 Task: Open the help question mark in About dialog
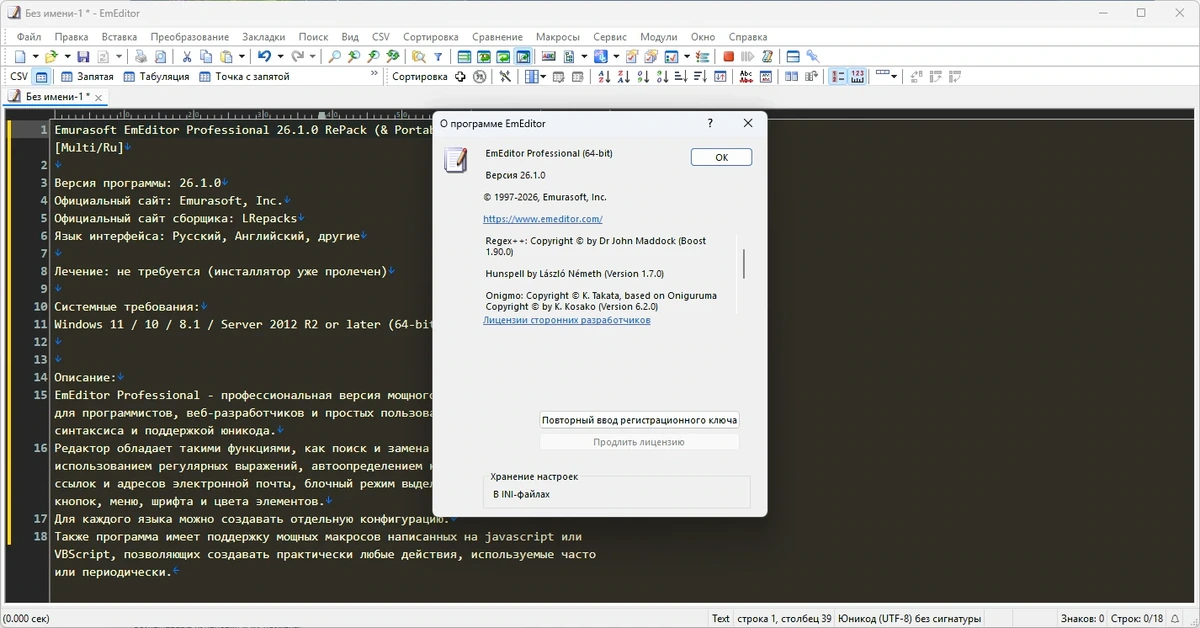click(x=710, y=123)
